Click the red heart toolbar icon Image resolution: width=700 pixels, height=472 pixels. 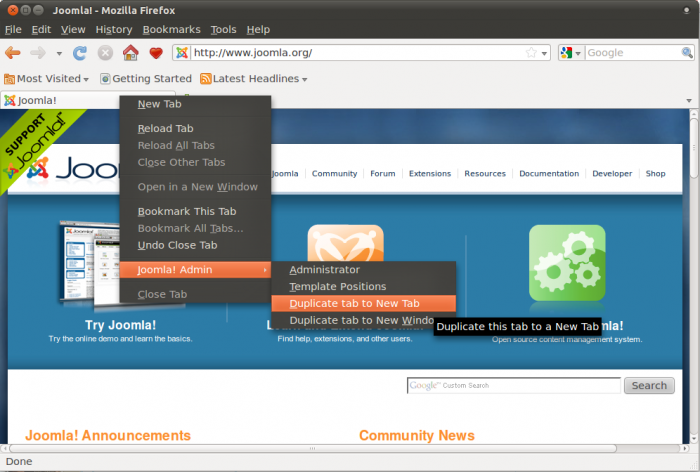click(x=156, y=53)
